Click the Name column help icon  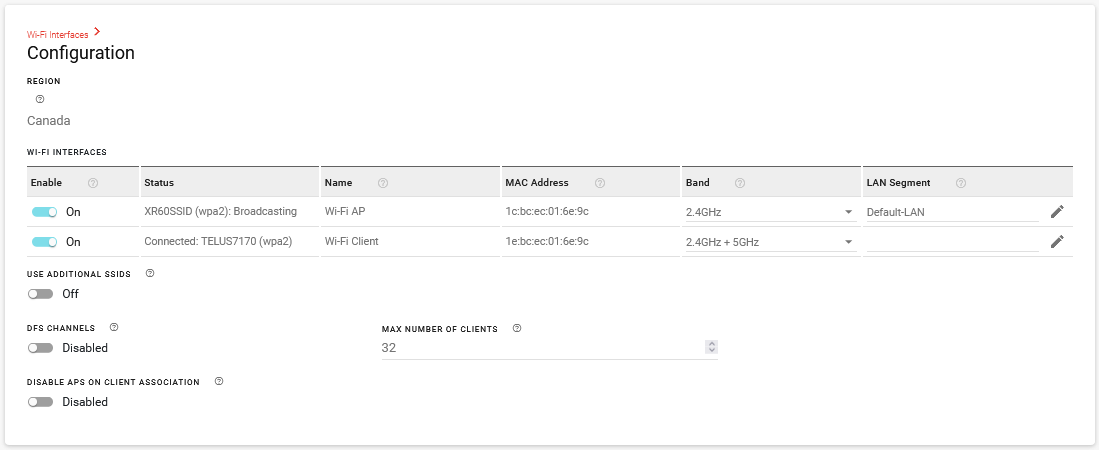coord(383,183)
